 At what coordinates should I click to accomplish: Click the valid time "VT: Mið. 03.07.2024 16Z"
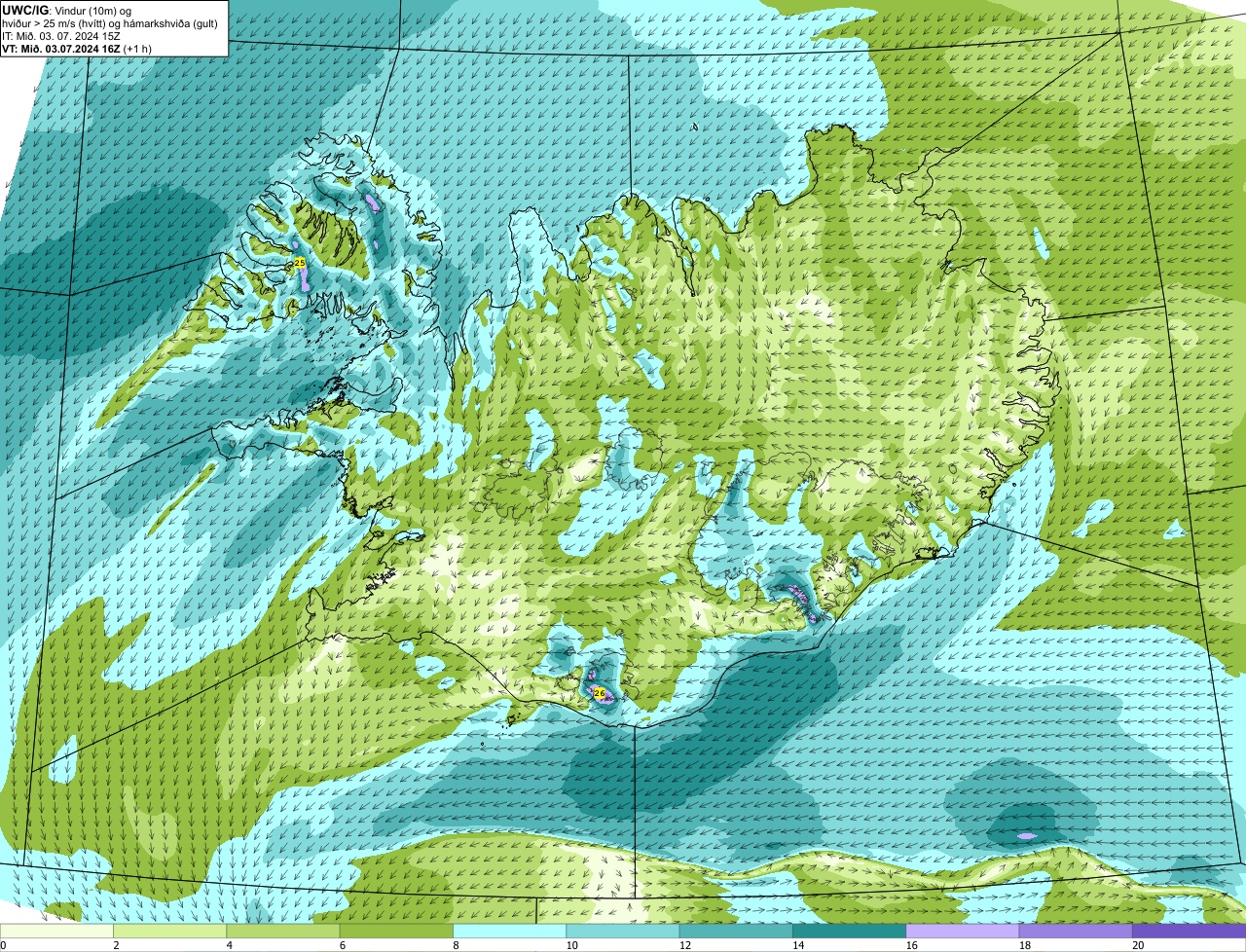[61, 49]
